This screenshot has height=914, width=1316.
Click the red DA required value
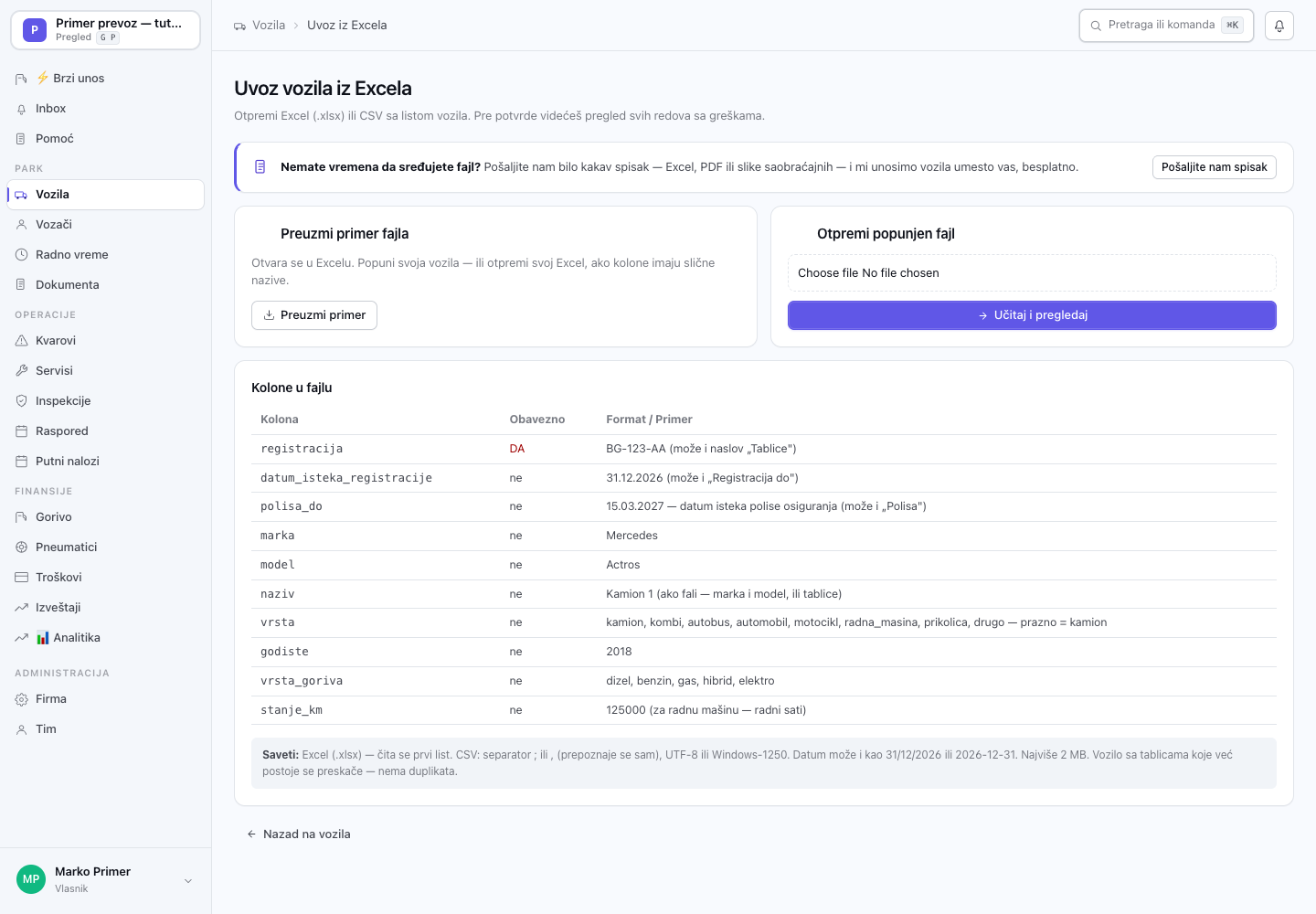click(517, 449)
